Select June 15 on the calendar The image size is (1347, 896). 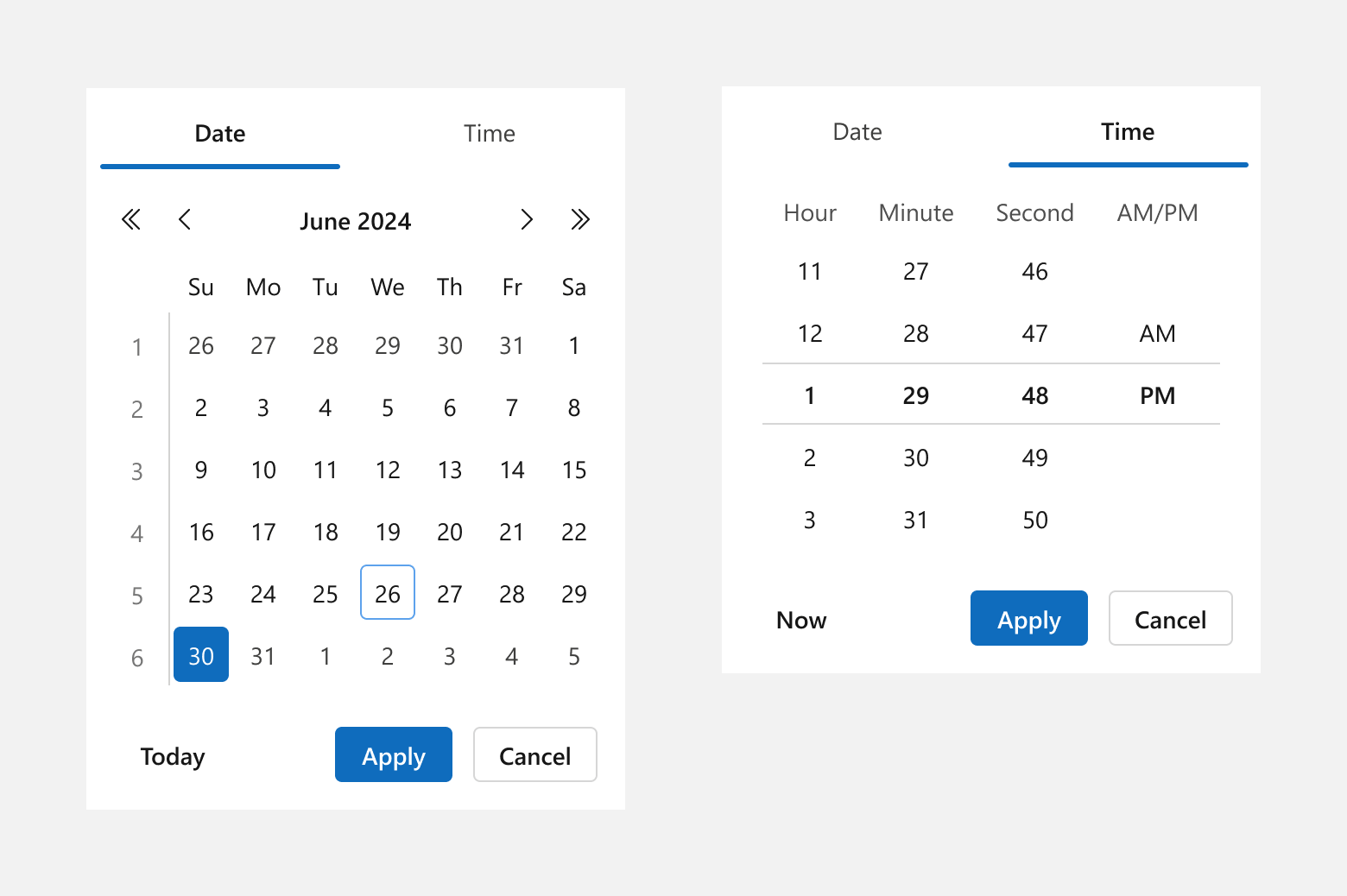573,470
